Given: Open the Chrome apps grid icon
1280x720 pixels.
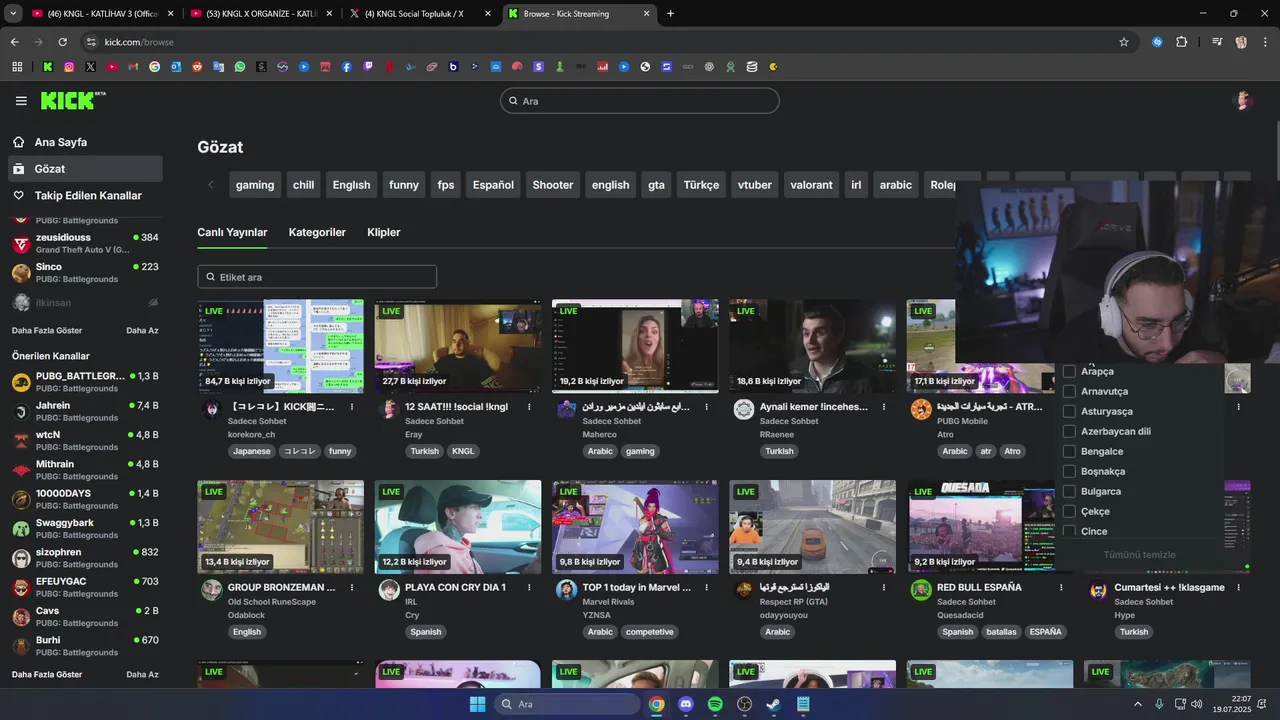Looking at the screenshot, I should click(17, 67).
